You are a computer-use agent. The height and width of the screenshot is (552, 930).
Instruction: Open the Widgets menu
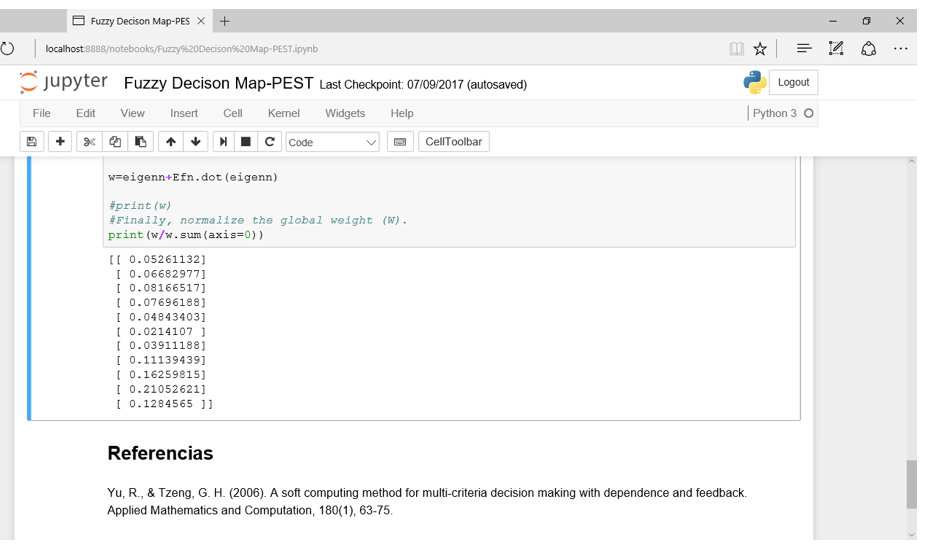(345, 113)
